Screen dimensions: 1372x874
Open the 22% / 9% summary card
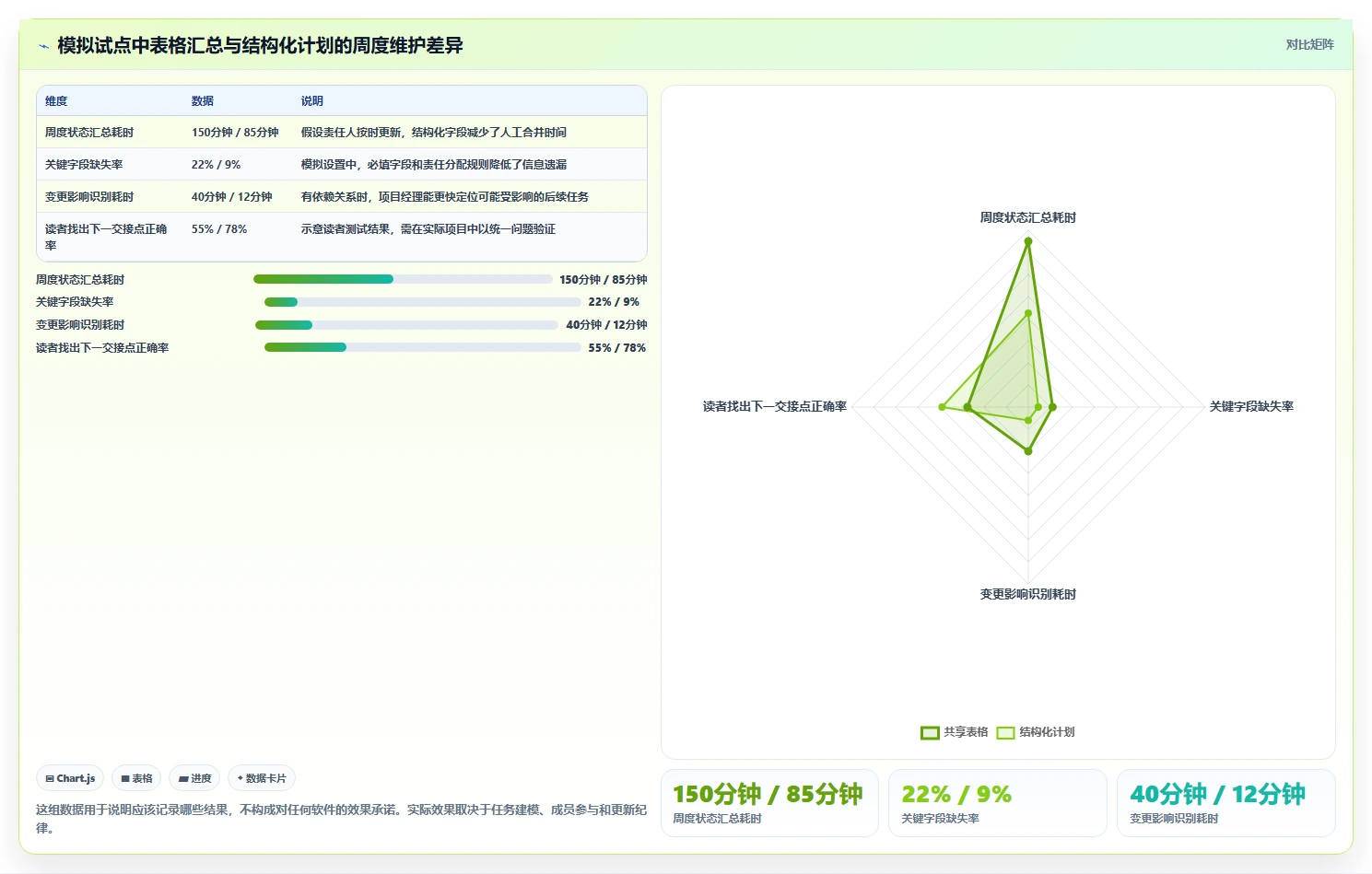(998, 803)
